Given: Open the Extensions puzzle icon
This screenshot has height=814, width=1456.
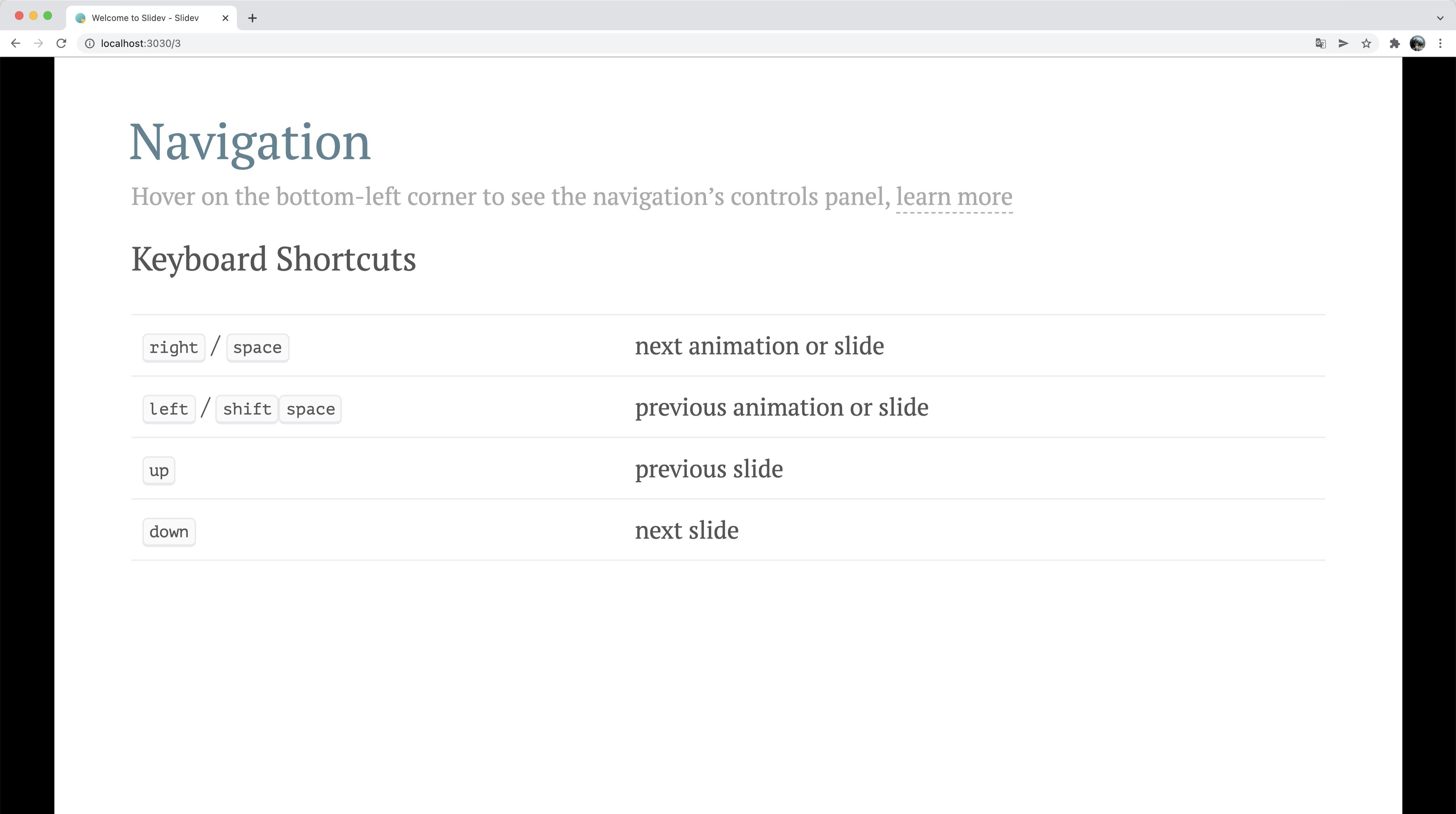Looking at the screenshot, I should pos(1394,43).
